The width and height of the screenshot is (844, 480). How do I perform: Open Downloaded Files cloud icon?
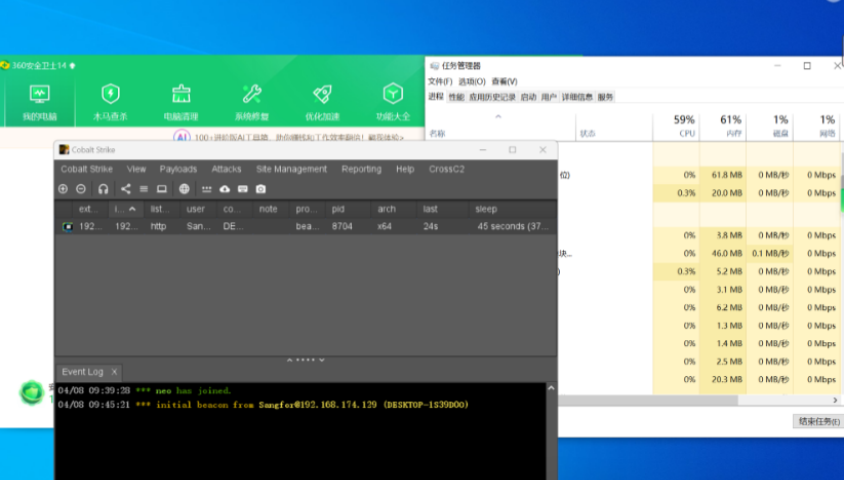click(x=224, y=189)
